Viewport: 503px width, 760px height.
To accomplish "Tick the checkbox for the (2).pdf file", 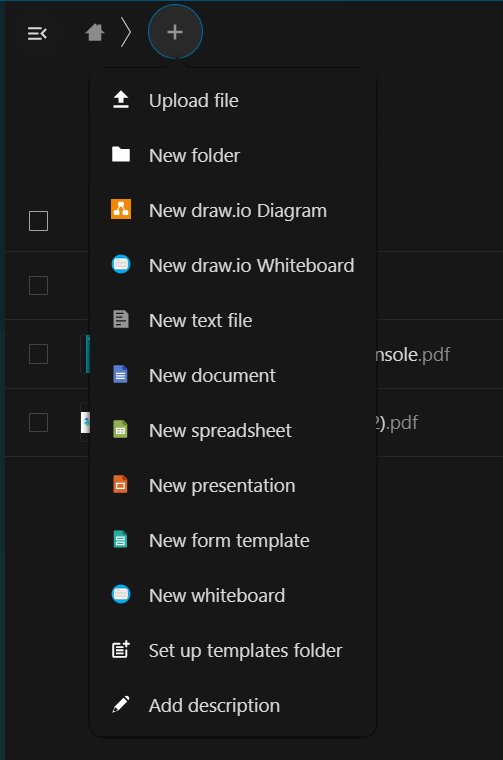I will coord(38,422).
